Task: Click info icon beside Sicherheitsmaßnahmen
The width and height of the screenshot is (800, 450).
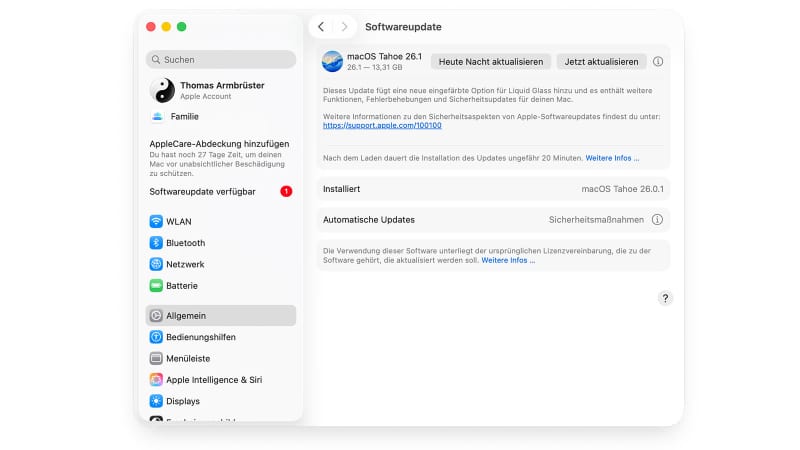Action: click(x=658, y=219)
